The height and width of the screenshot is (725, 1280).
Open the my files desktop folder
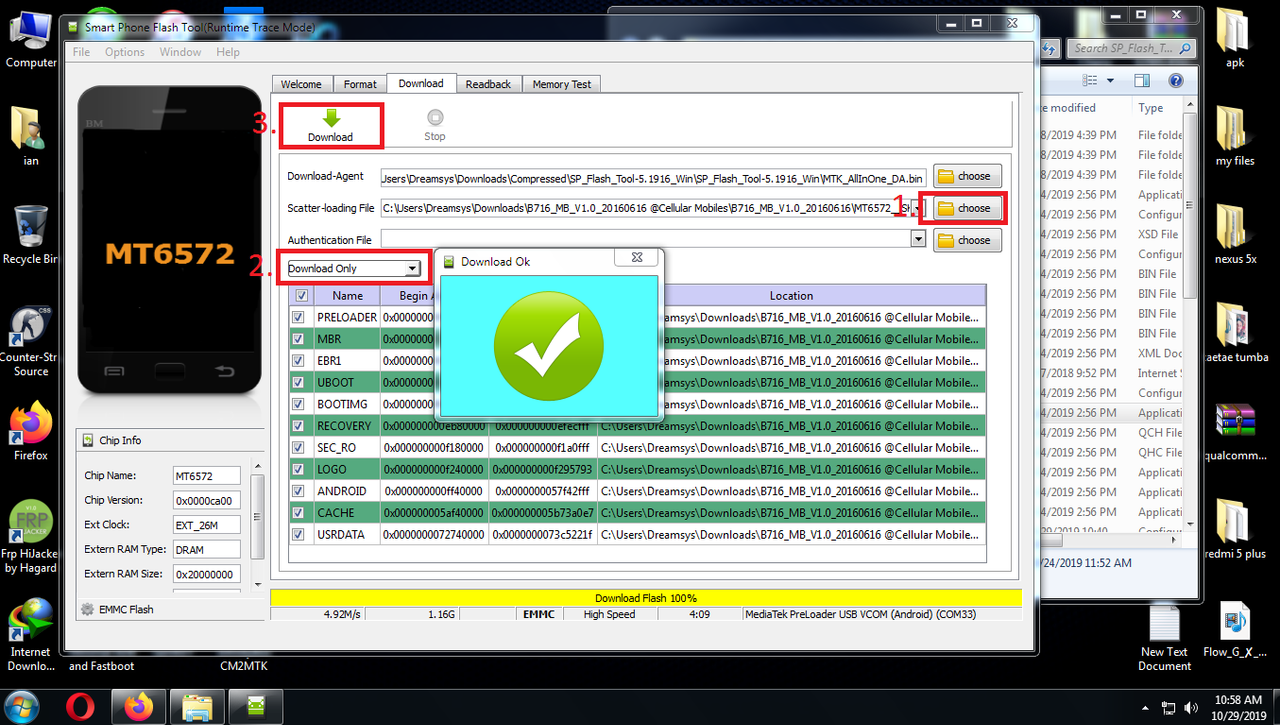(x=1235, y=135)
